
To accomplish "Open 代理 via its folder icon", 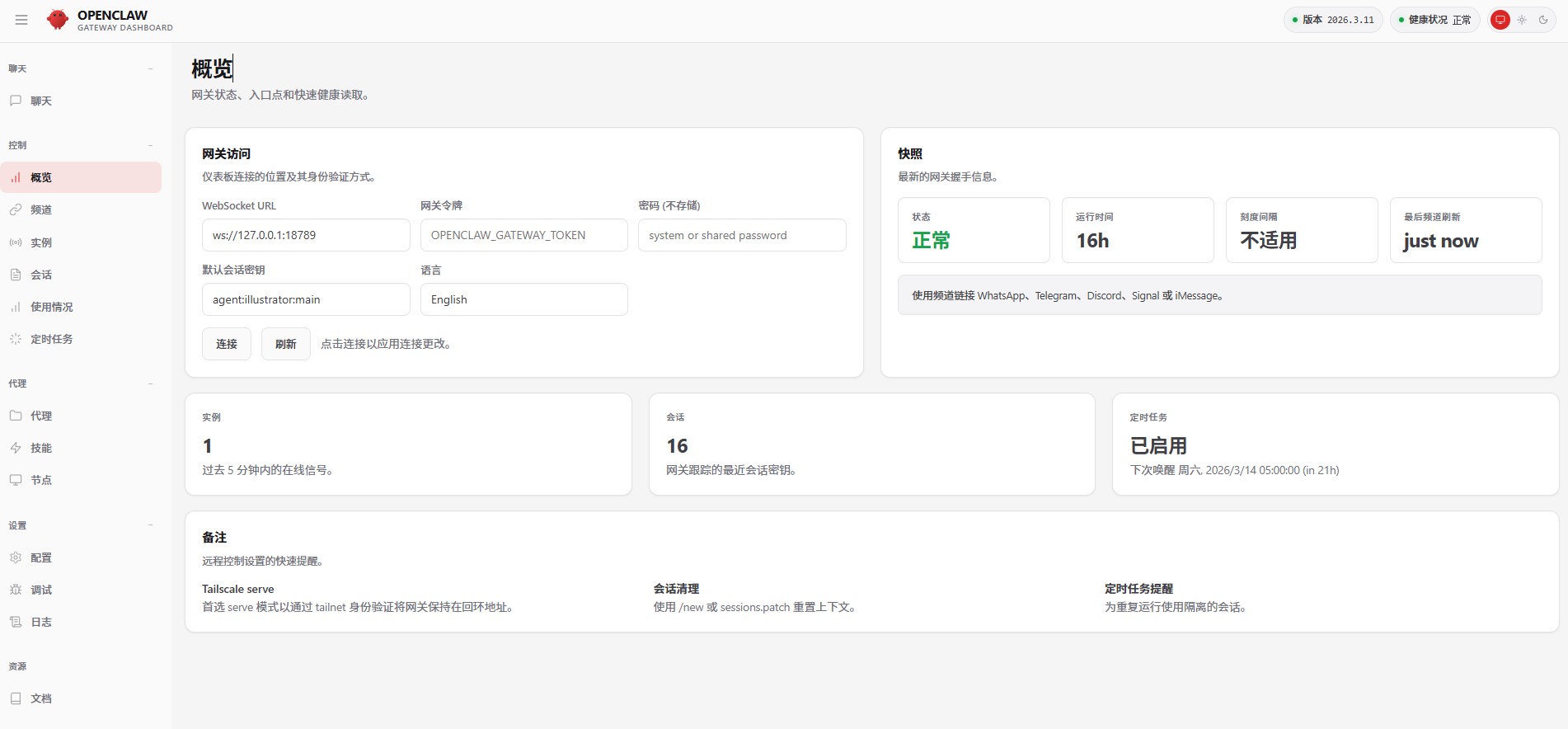I will (x=16, y=416).
